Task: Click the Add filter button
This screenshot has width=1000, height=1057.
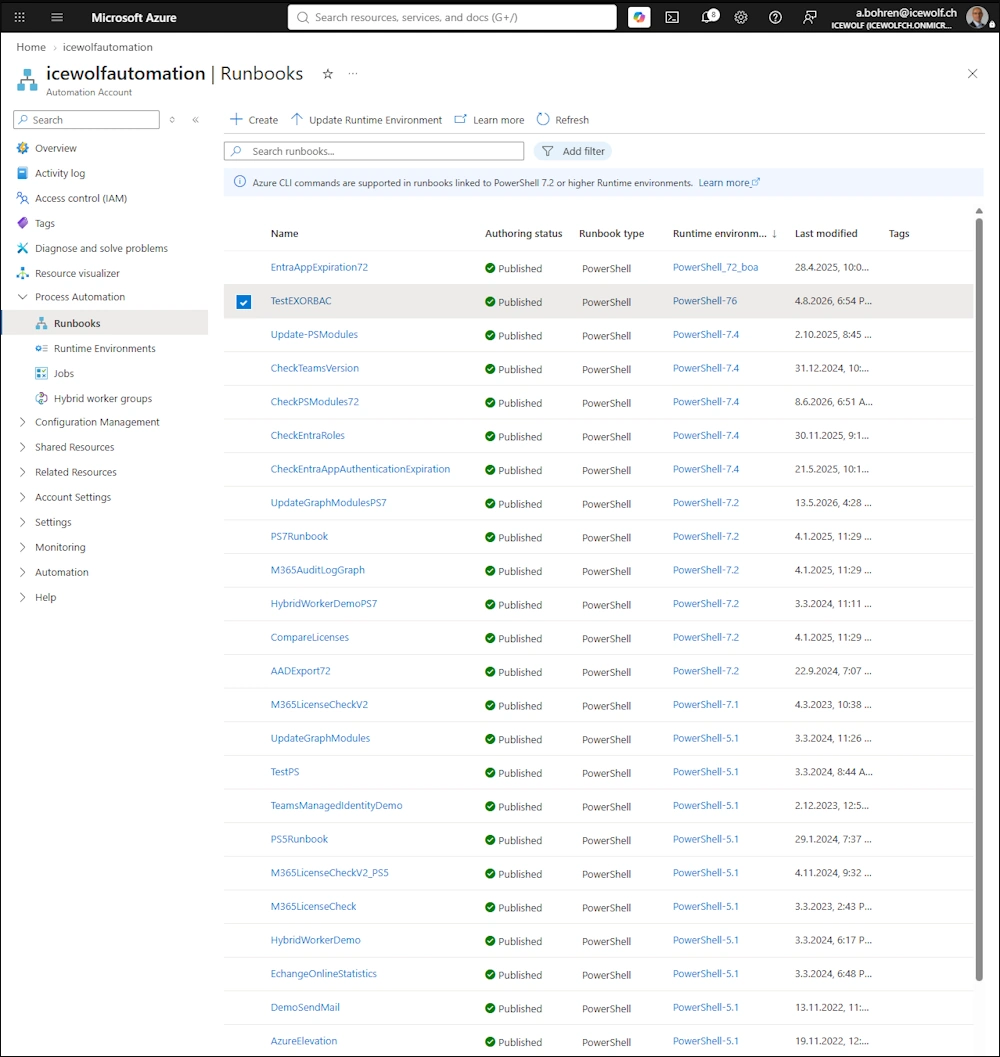Action: (573, 151)
